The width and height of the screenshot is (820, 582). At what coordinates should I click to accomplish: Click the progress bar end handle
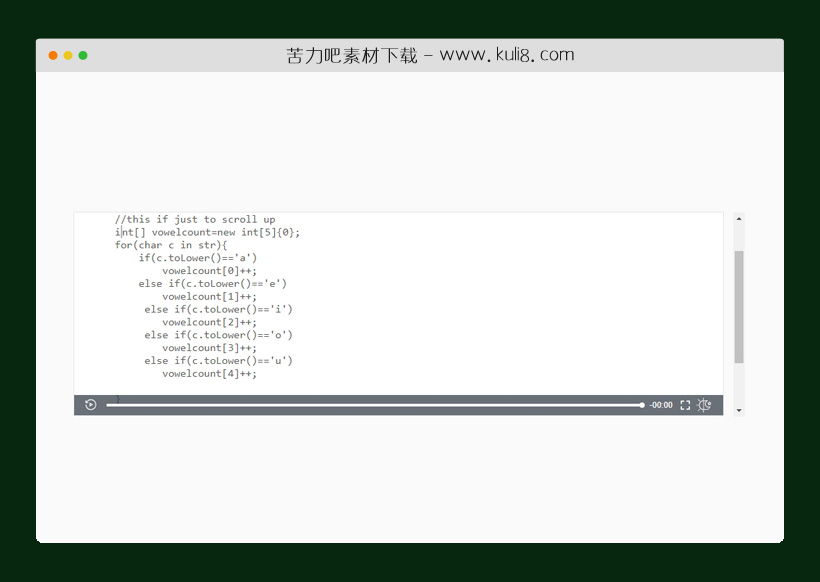point(642,405)
